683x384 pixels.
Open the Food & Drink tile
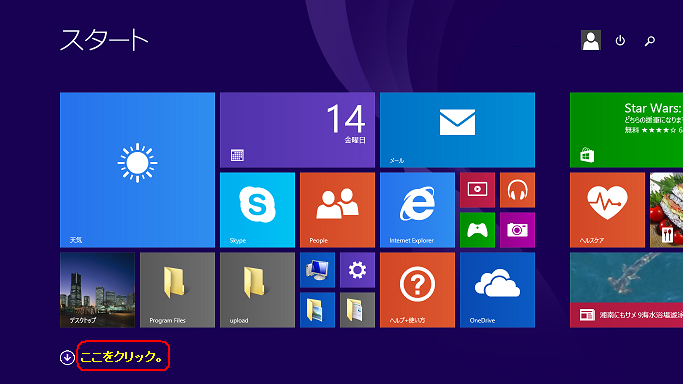[666, 210]
